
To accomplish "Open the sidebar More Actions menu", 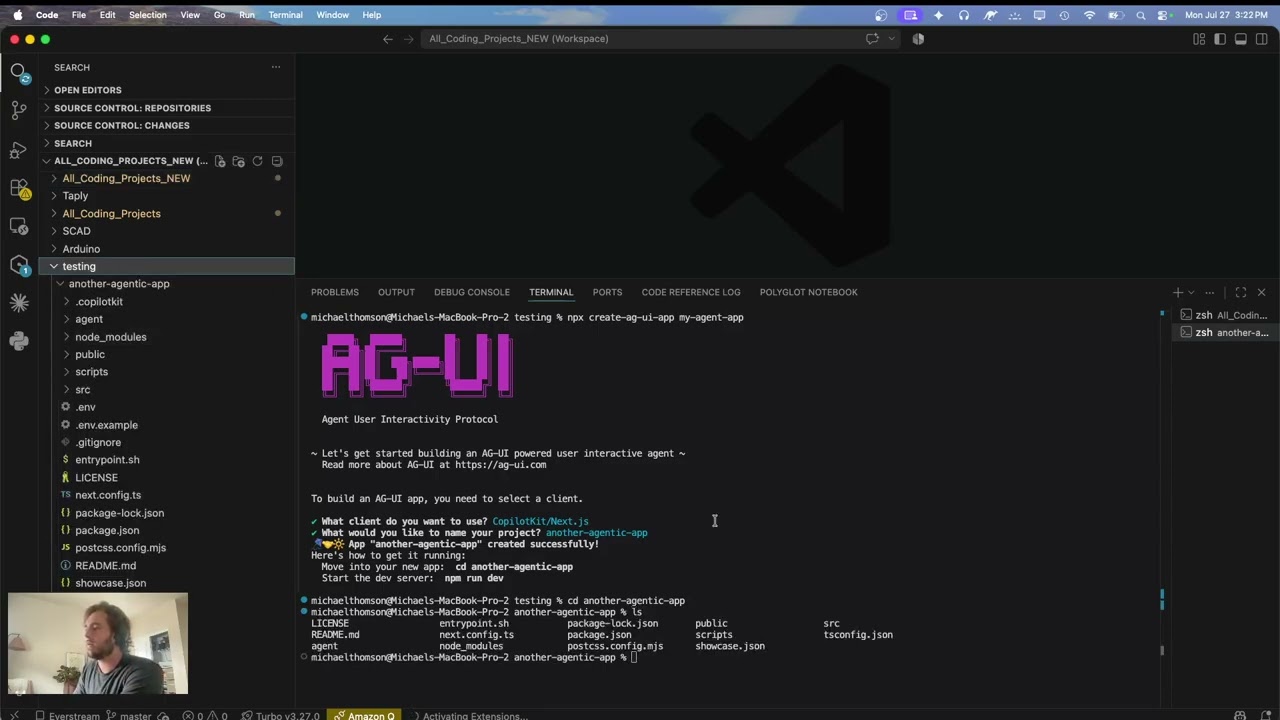I will (276, 67).
